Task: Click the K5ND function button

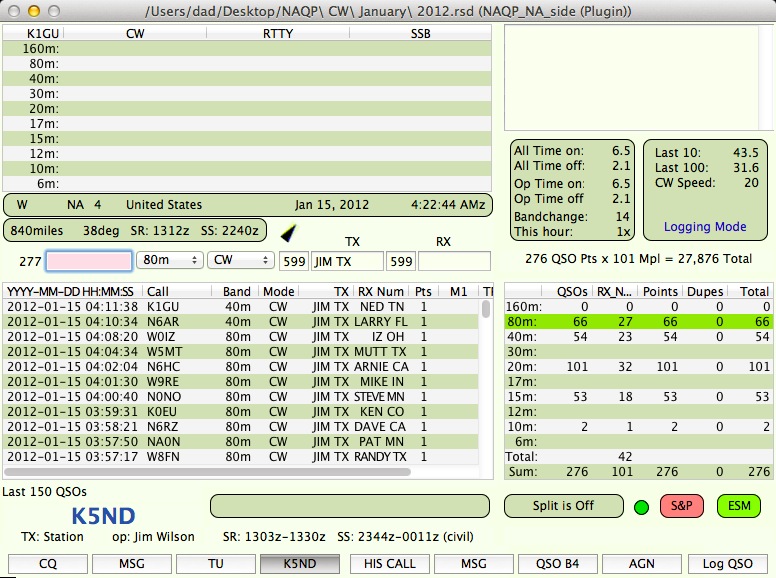Action: pos(300,564)
